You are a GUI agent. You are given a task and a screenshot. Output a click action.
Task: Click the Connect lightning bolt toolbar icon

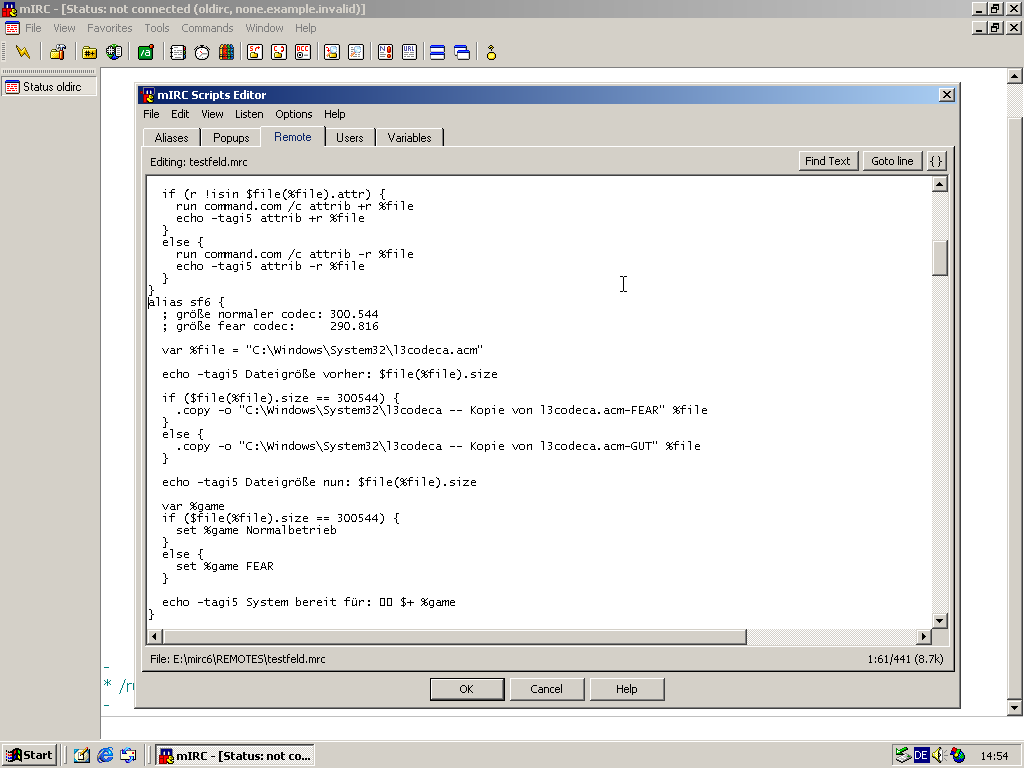[23, 52]
